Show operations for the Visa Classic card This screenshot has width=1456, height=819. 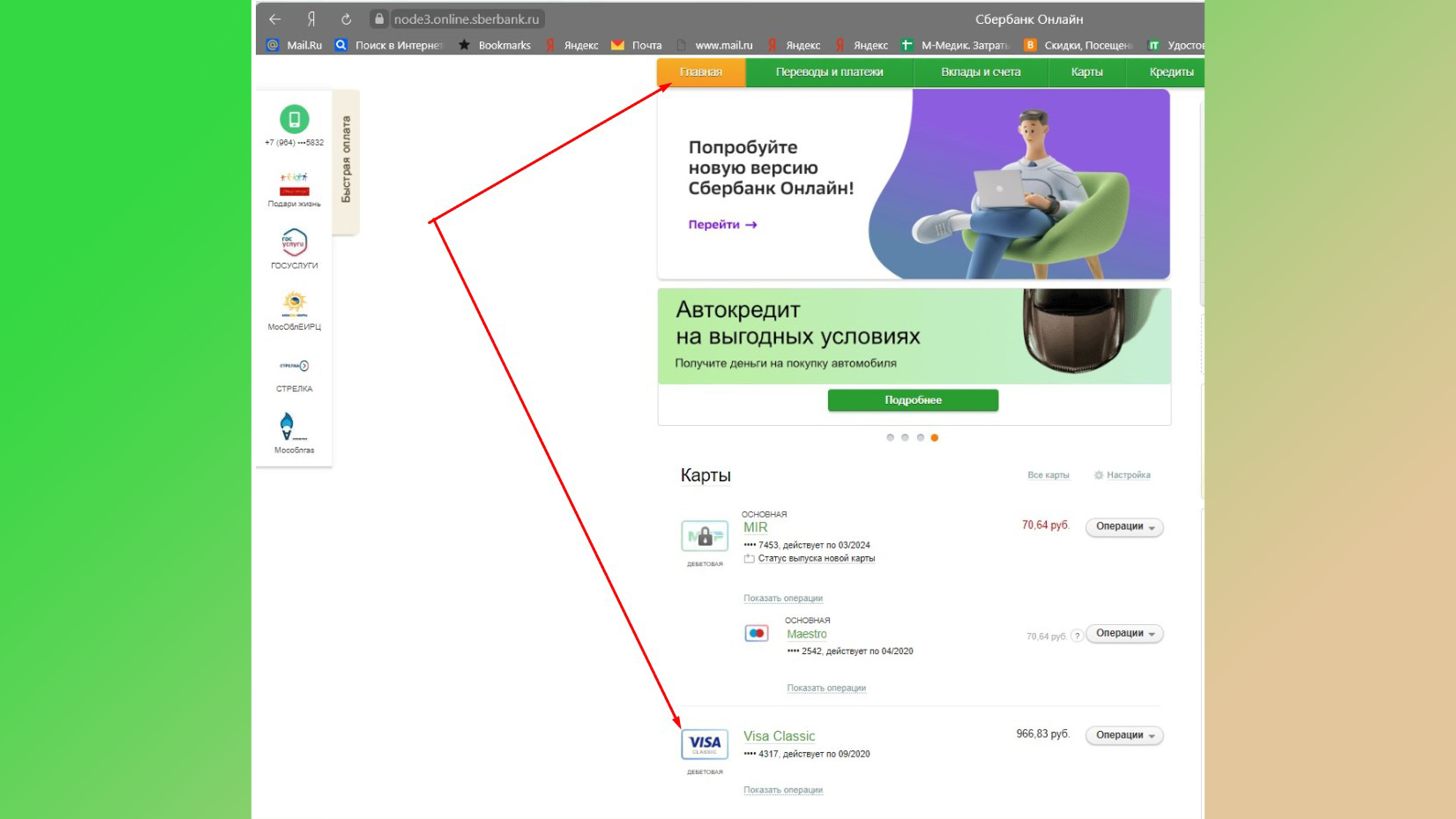[x=783, y=790]
